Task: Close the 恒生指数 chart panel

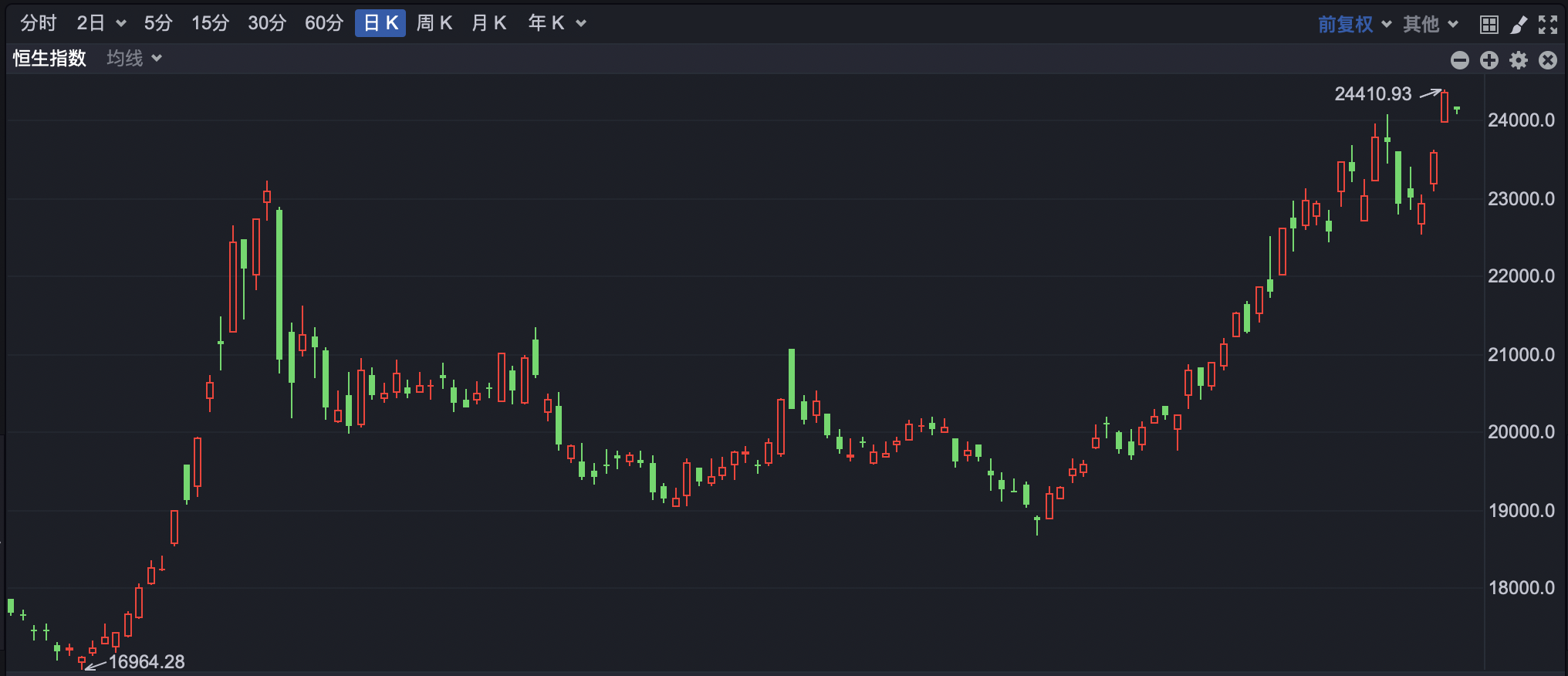Action: (1547, 60)
